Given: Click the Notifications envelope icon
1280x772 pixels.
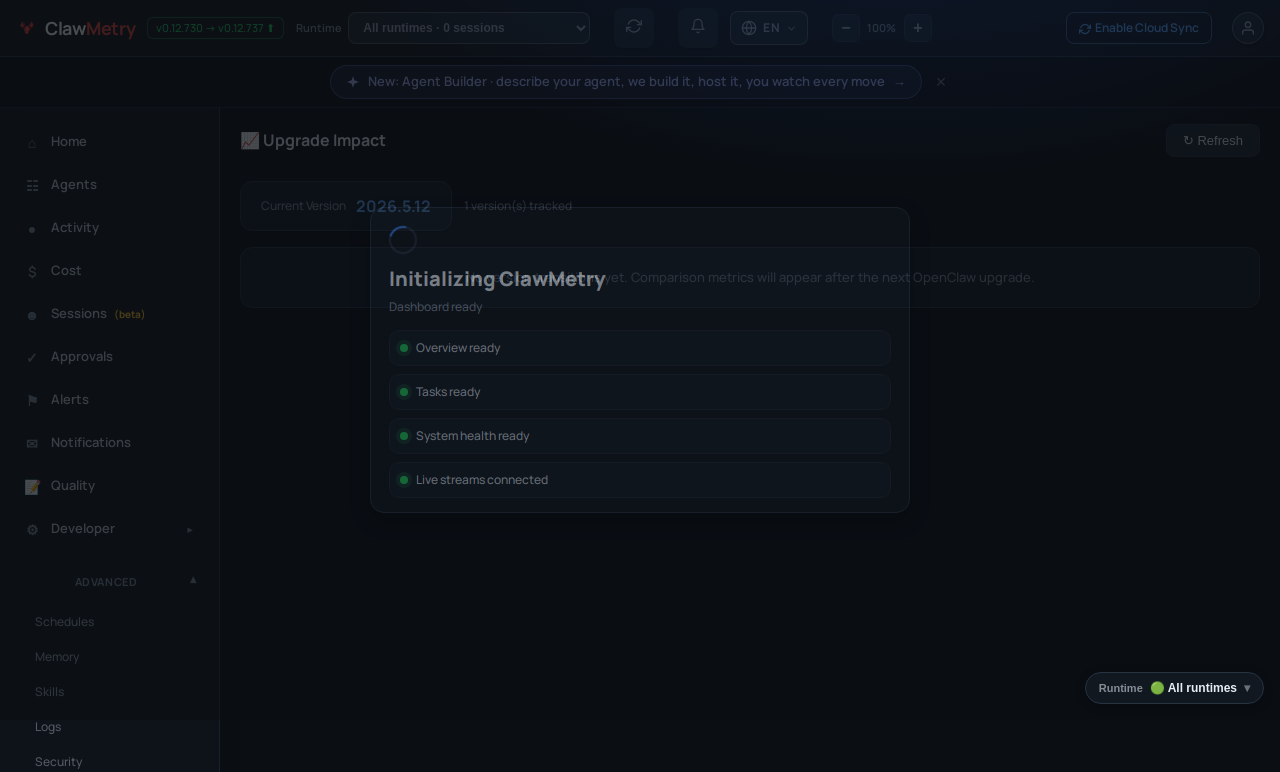Looking at the screenshot, I should pyautogui.click(x=32, y=444).
